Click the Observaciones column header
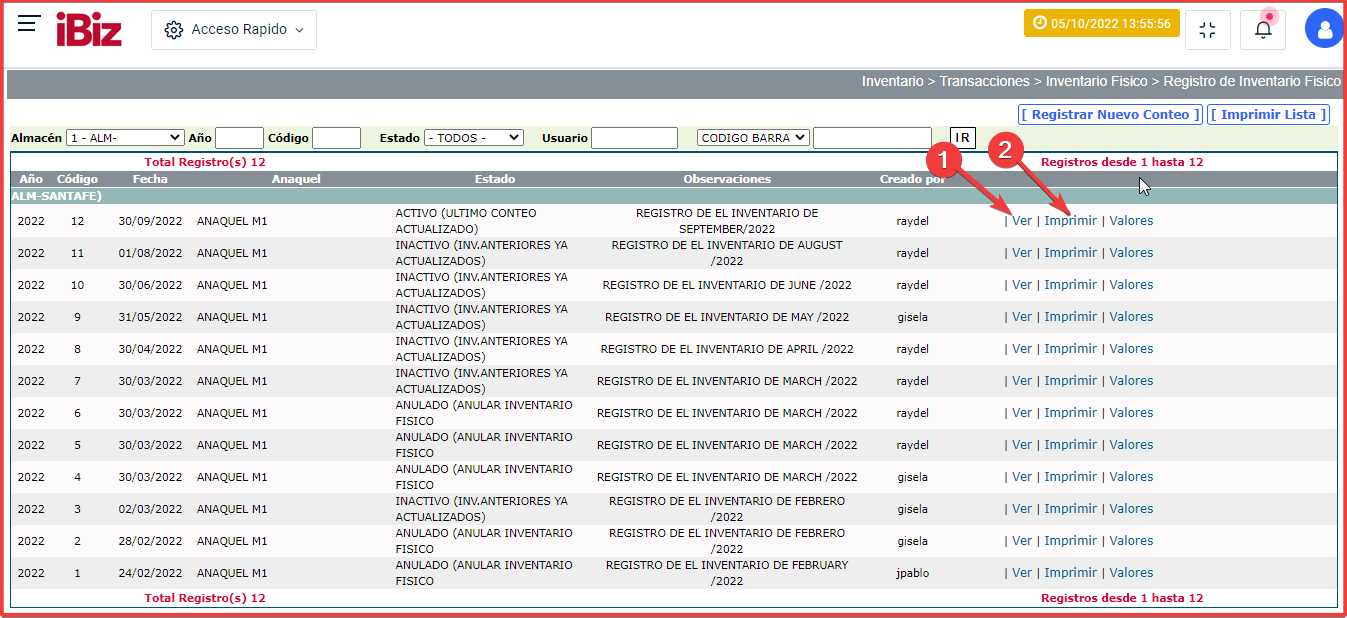The height and width of the screenshot is (618, 1347). [x=727, y=179]
